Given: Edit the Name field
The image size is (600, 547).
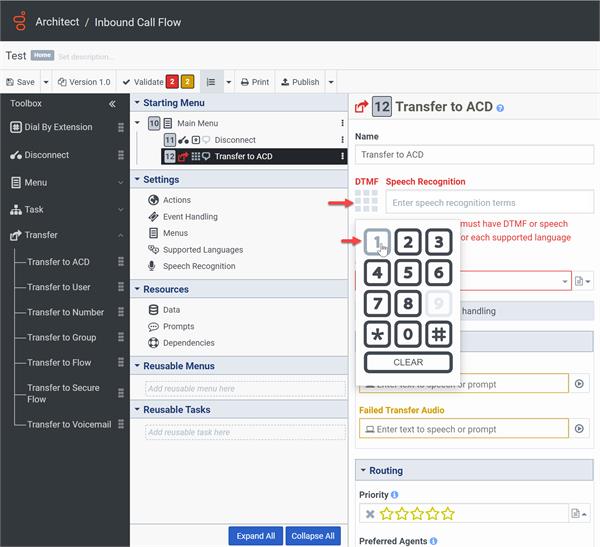Looking at the screenshot, I should coord(474,155).
